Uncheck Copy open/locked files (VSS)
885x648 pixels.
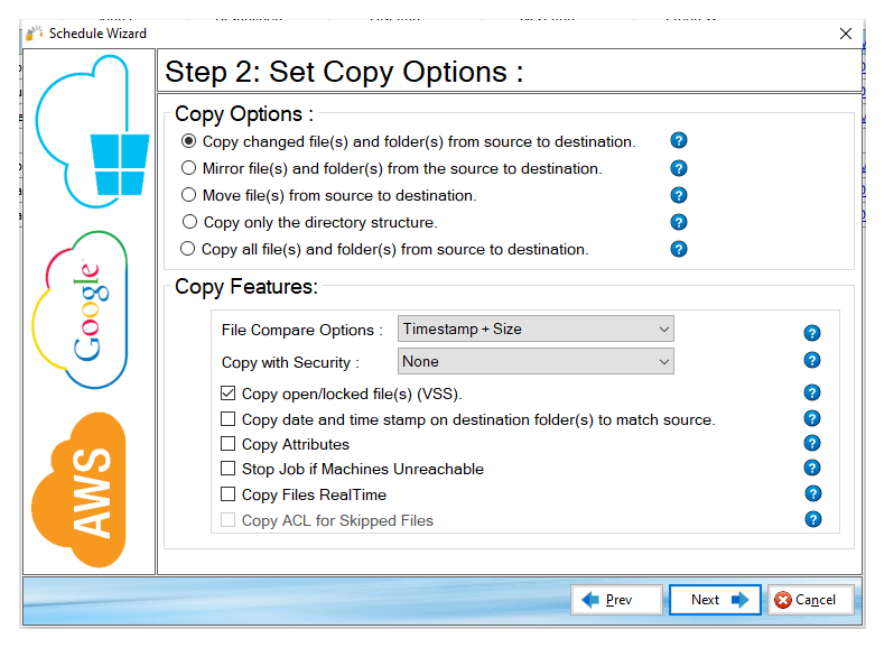pyautogui.click(x=228, y=393)
